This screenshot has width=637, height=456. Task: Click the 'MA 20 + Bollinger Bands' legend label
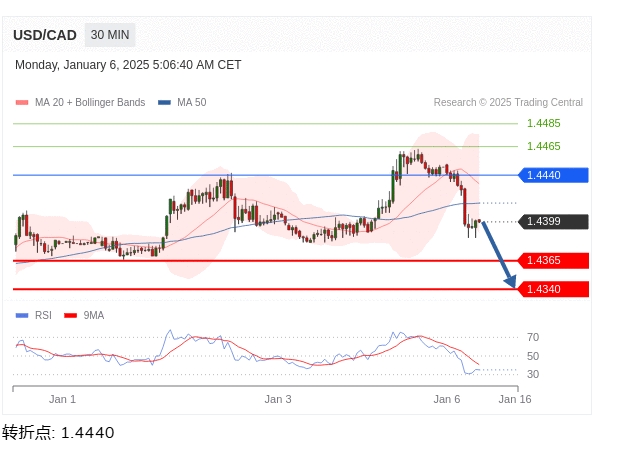[90, 102]
